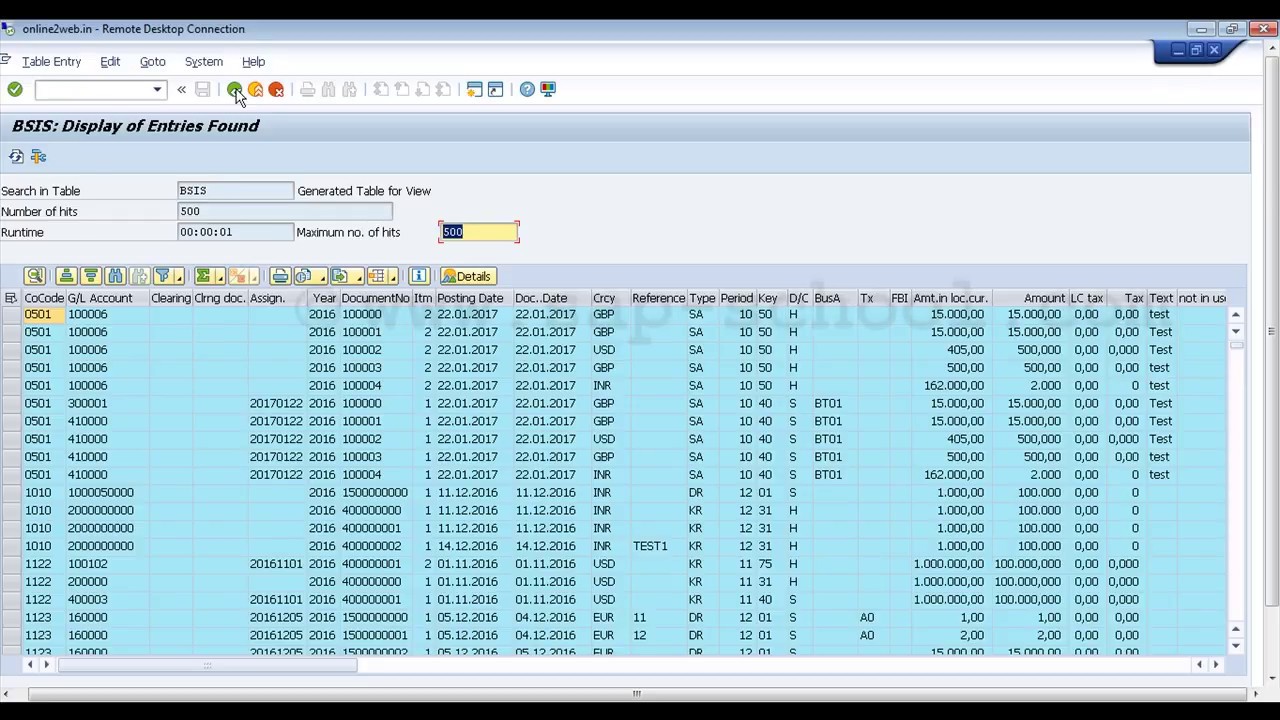This screenshot has width=1280, height=720.
Task: Click the Set Filter funnel icon
Action: coord(163,276)
